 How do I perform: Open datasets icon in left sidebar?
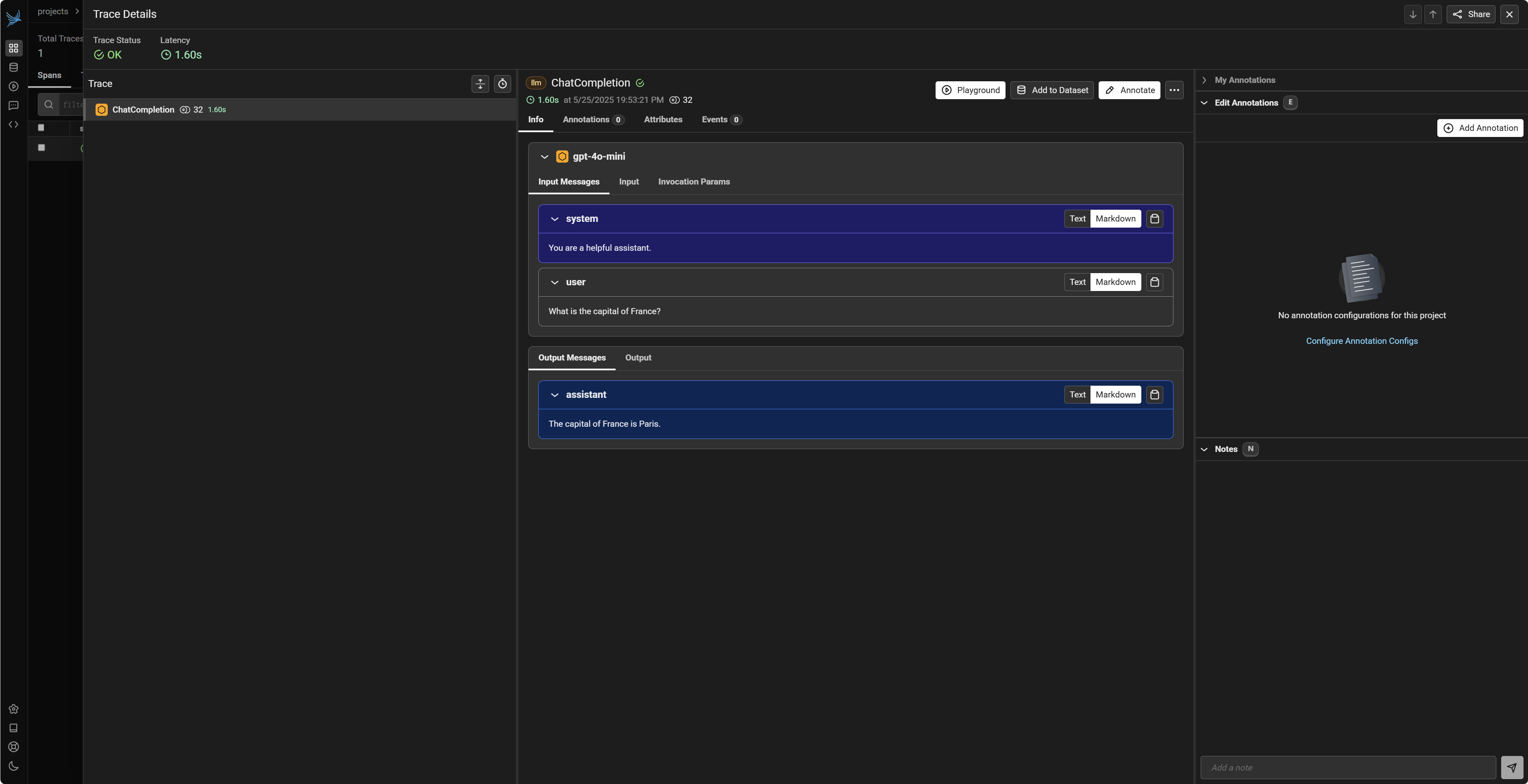point(14,67)
